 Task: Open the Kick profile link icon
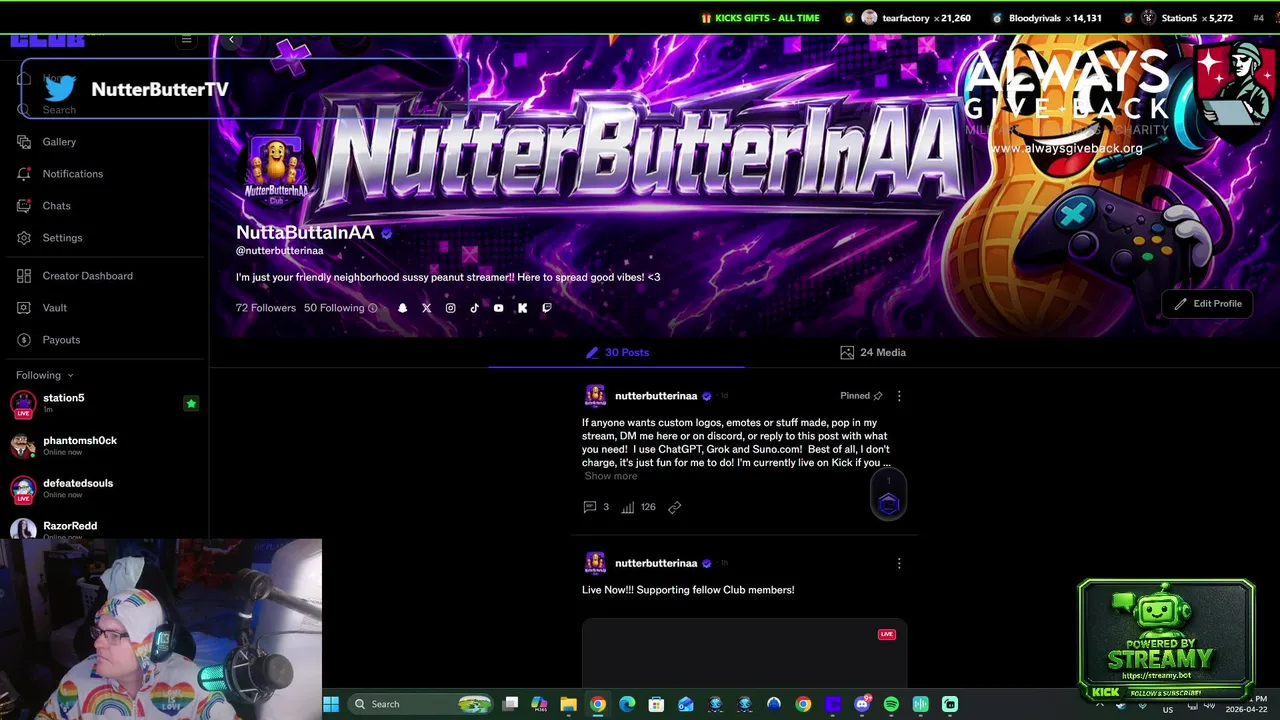point(522,308)
